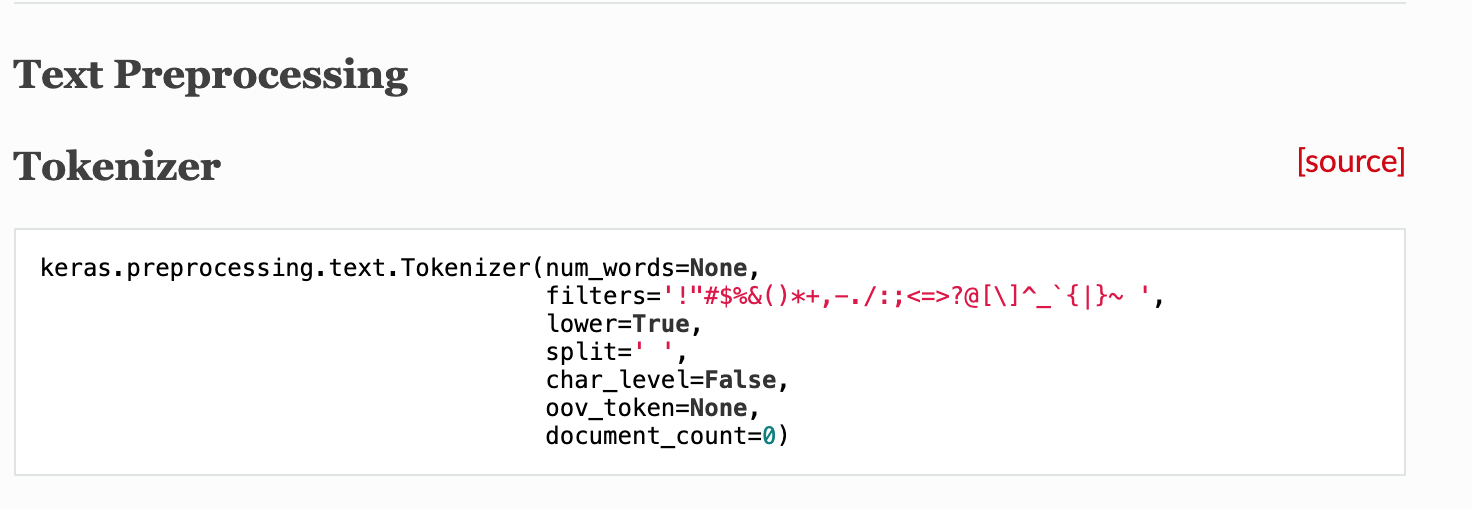Click the char_level=False parameter line
Viewport: 1472px width, 510px height.
(x=667, y=380)
